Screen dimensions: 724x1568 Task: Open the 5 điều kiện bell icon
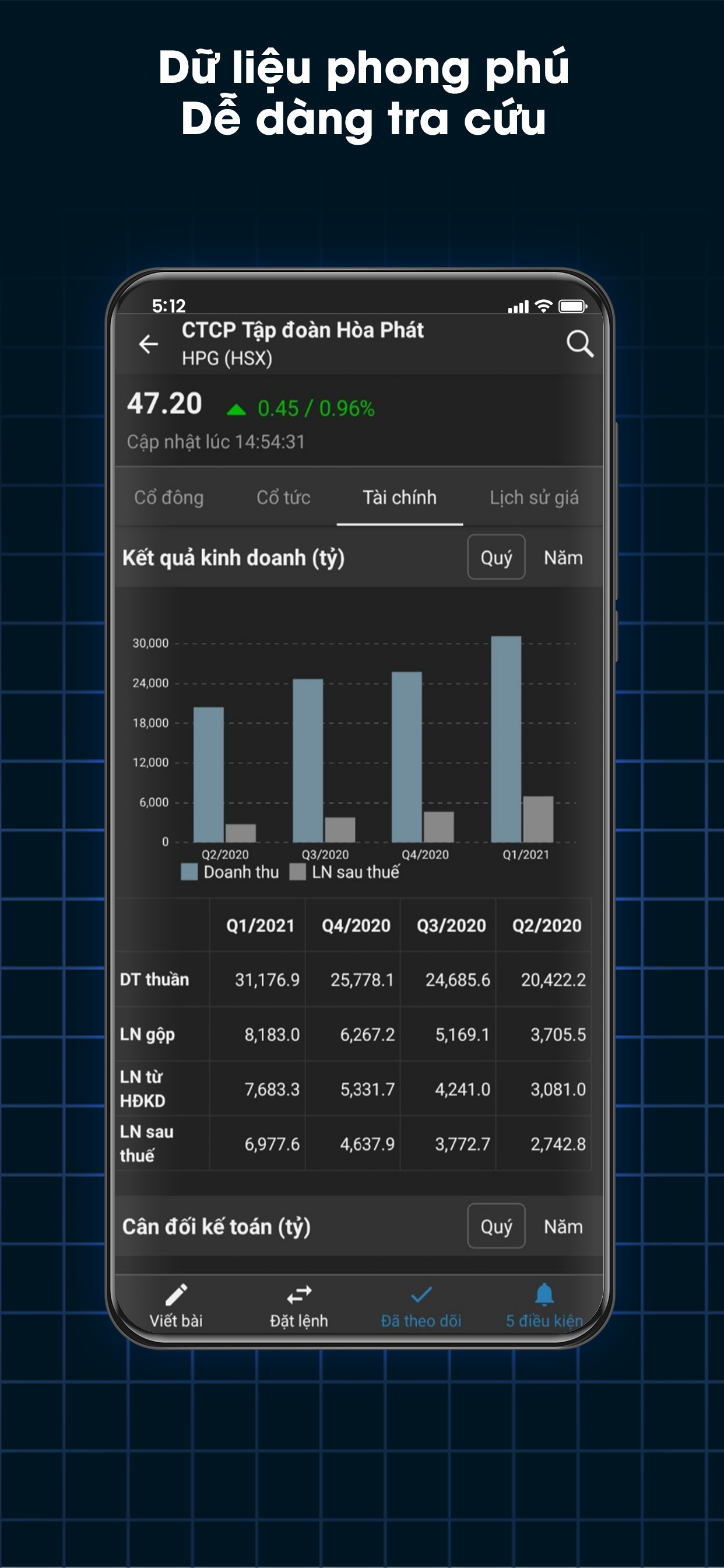[x=544, y=1294]
